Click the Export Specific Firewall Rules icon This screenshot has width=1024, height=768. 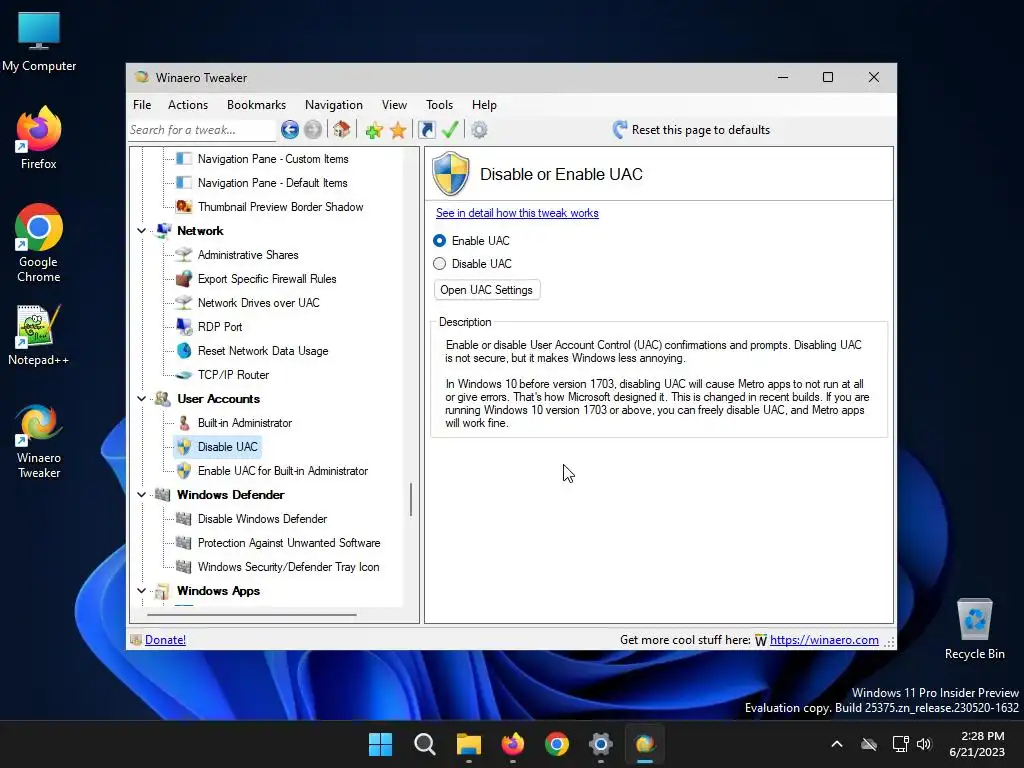point(184,279)
